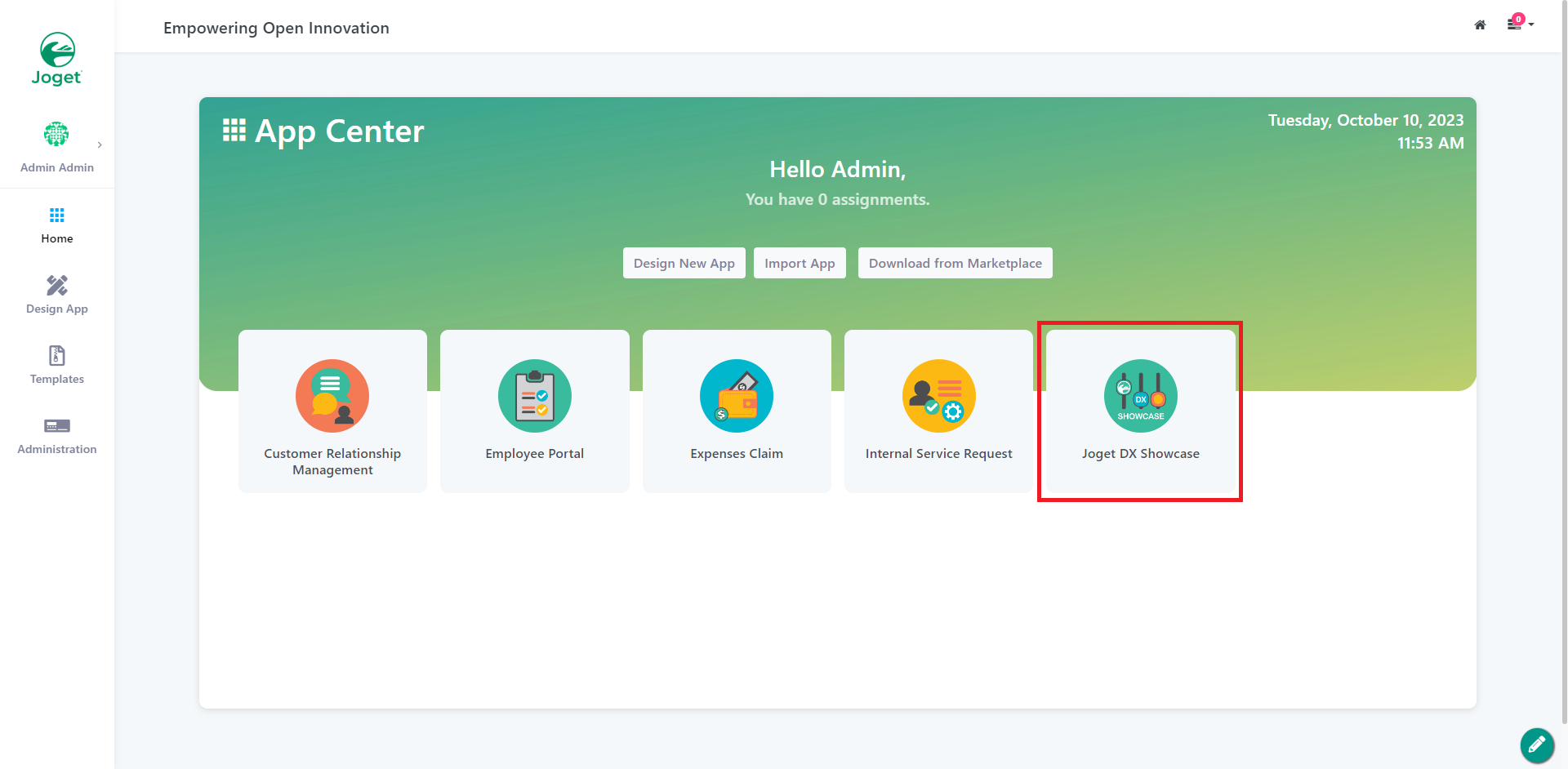Screen dimensions: 1568x769
Task: Open the Administration sidebar icon
Action: 57,426
